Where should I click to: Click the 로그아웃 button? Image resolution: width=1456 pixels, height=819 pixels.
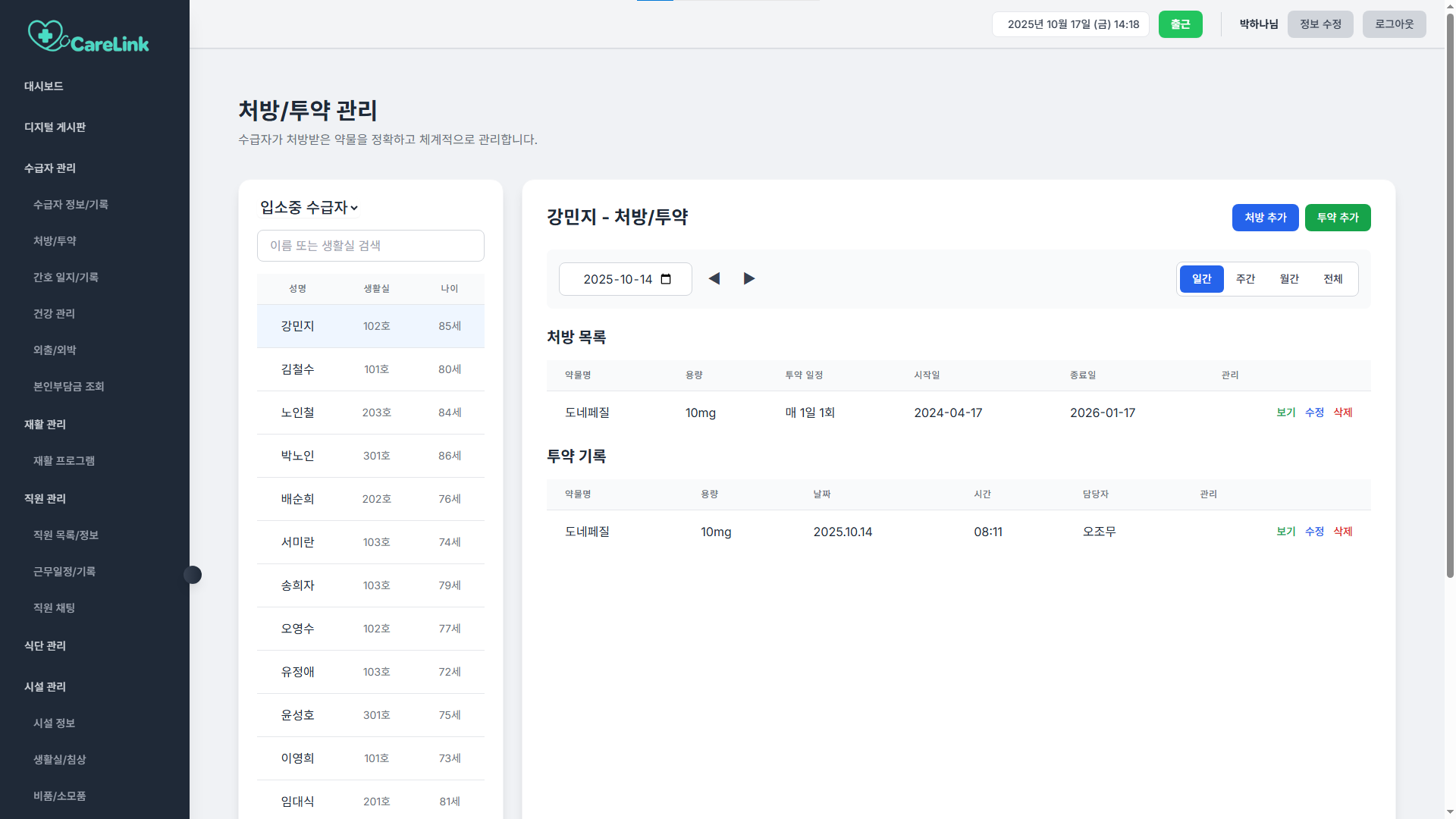pos(1395,24)
